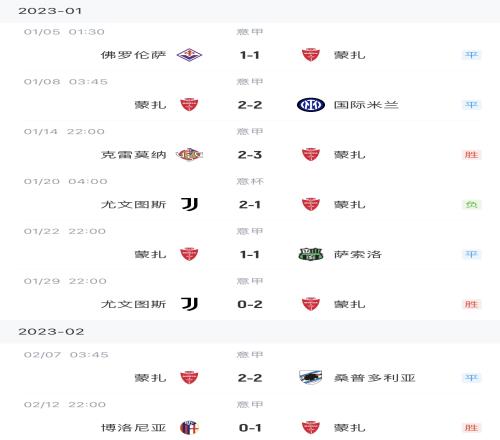Open the 2-3 Cremonese vs Monza score
The image size is (500, 440).
250,155
